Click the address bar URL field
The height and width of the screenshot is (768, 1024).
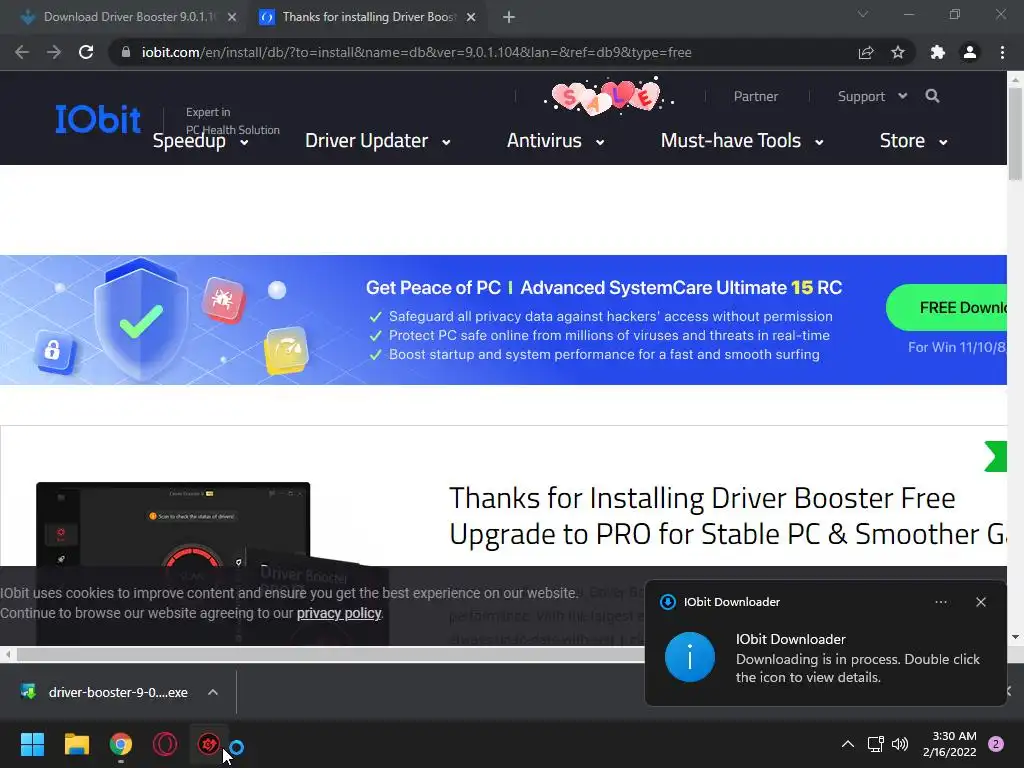coord(417,52)
